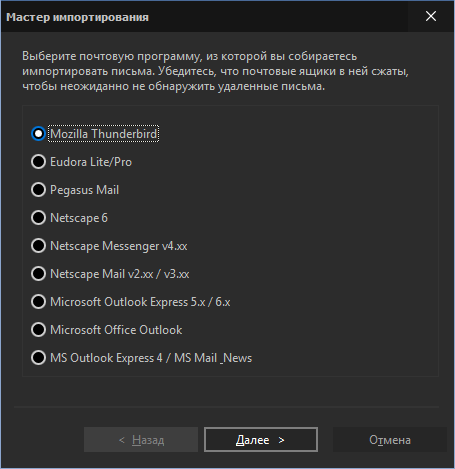Click the Pegasus Mail text label
Screen dimensions: 455x469
point(84,190)
